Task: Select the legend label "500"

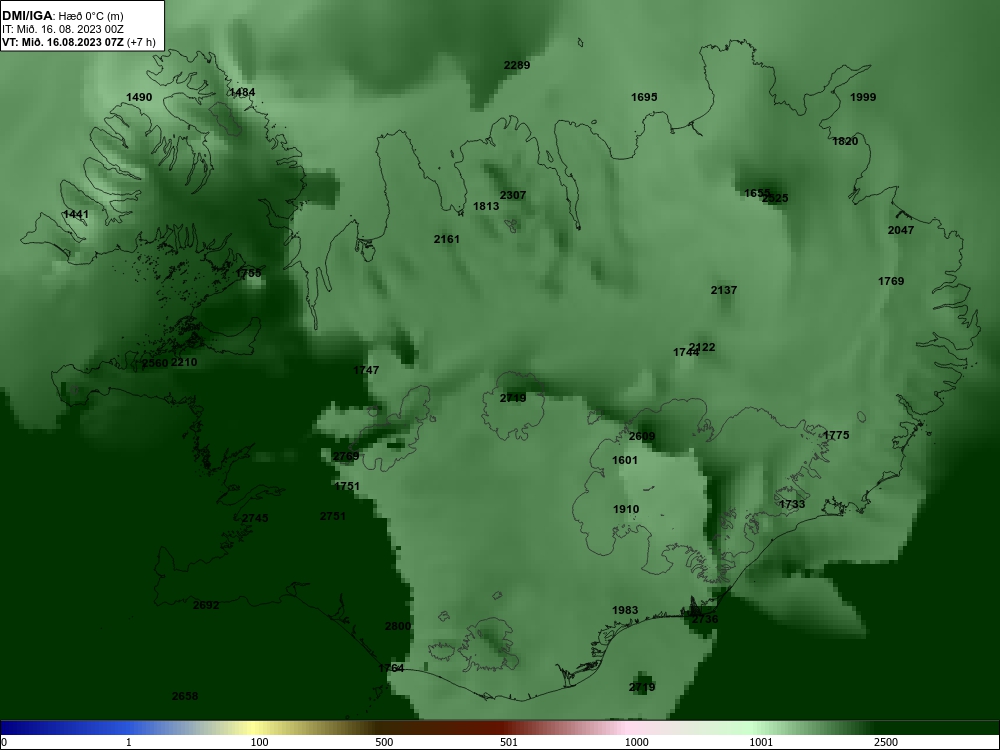Action: pos(384,742)
